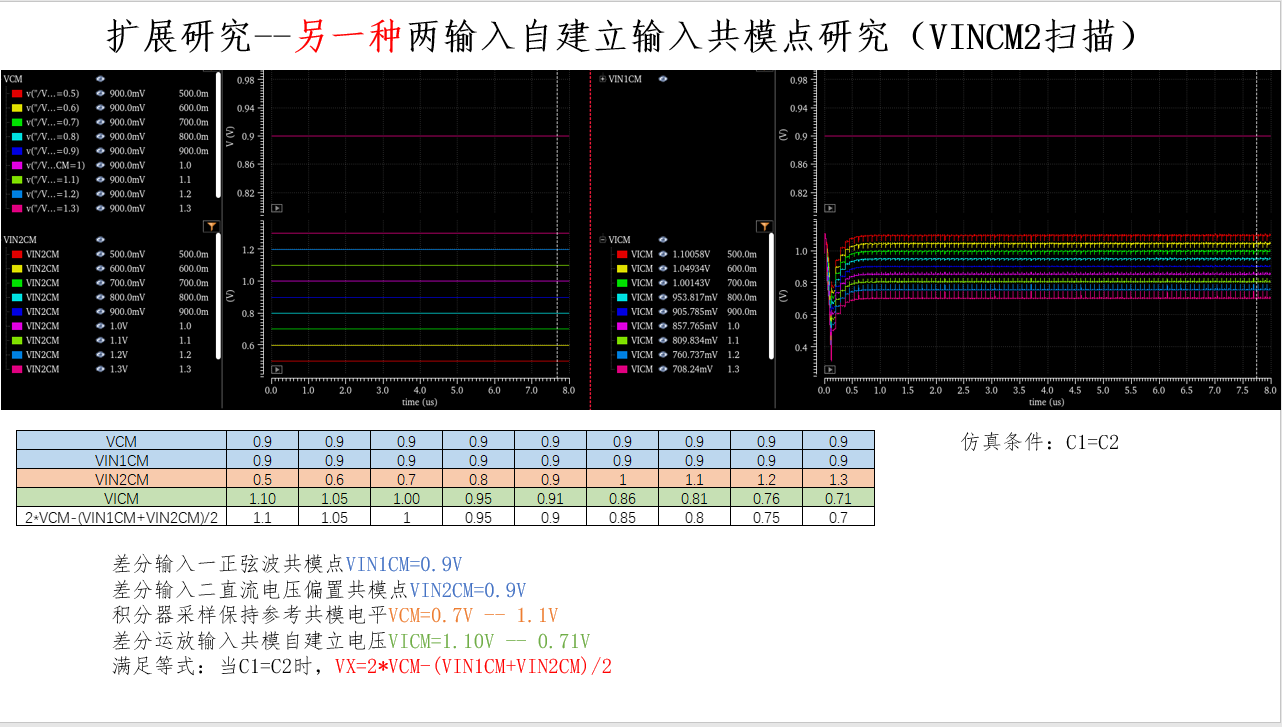Click the orange filter icon above VIN2CM list
The width and height of the screenshot is (1282, 727).
pos(210,227)
